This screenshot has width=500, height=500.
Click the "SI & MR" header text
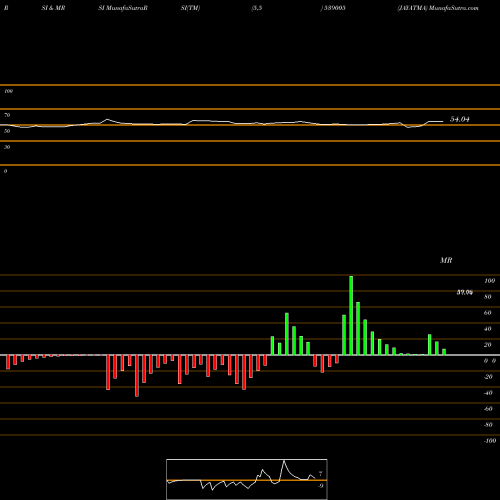[53, 8]
